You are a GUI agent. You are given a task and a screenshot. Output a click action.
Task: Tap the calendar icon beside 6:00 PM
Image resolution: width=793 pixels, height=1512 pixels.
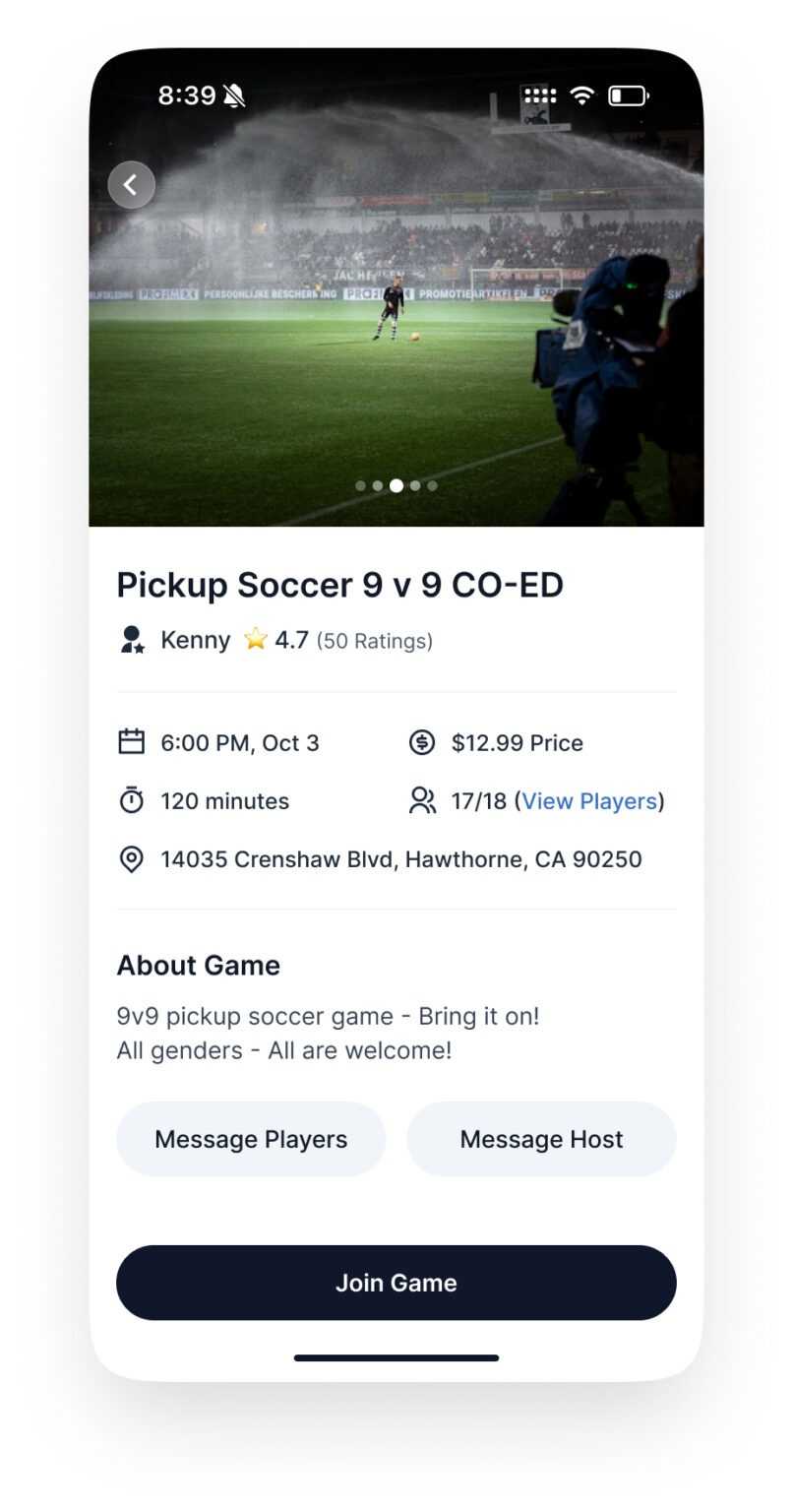pyautogui.click(x=131, y=742)
